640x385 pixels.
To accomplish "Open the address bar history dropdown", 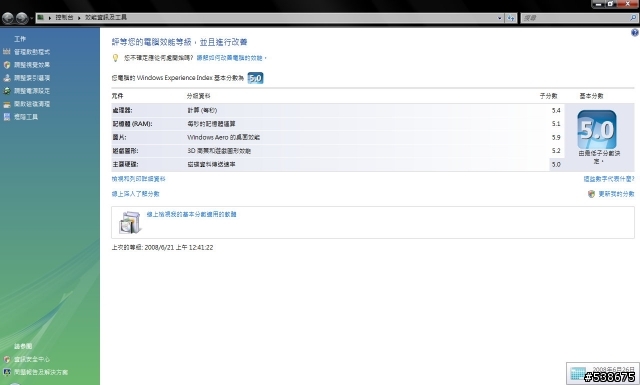I will pos(500,18).
